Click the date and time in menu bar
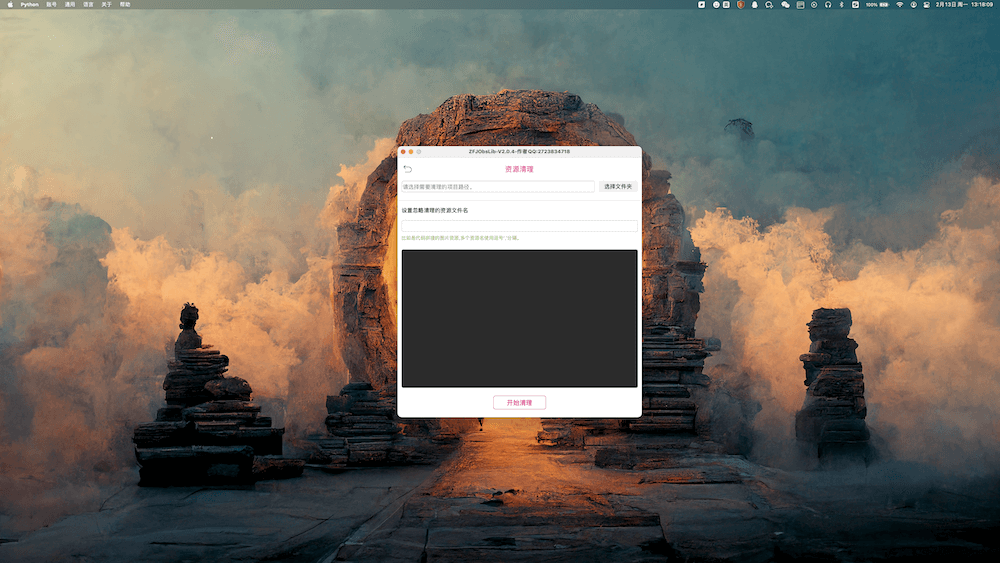Screen dimensions: 1000x563 (964, 4)
